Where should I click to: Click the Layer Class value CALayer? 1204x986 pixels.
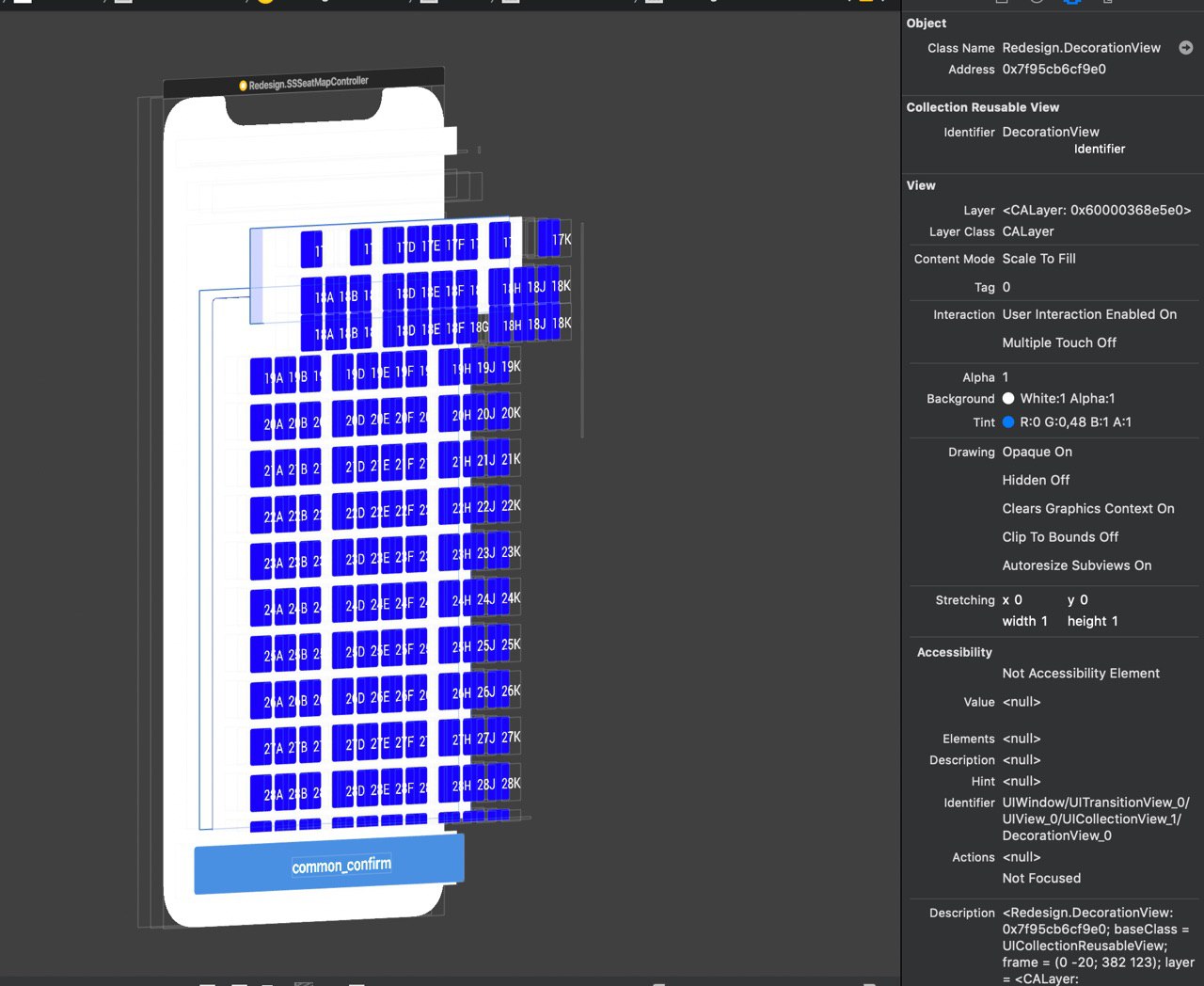1028,231
